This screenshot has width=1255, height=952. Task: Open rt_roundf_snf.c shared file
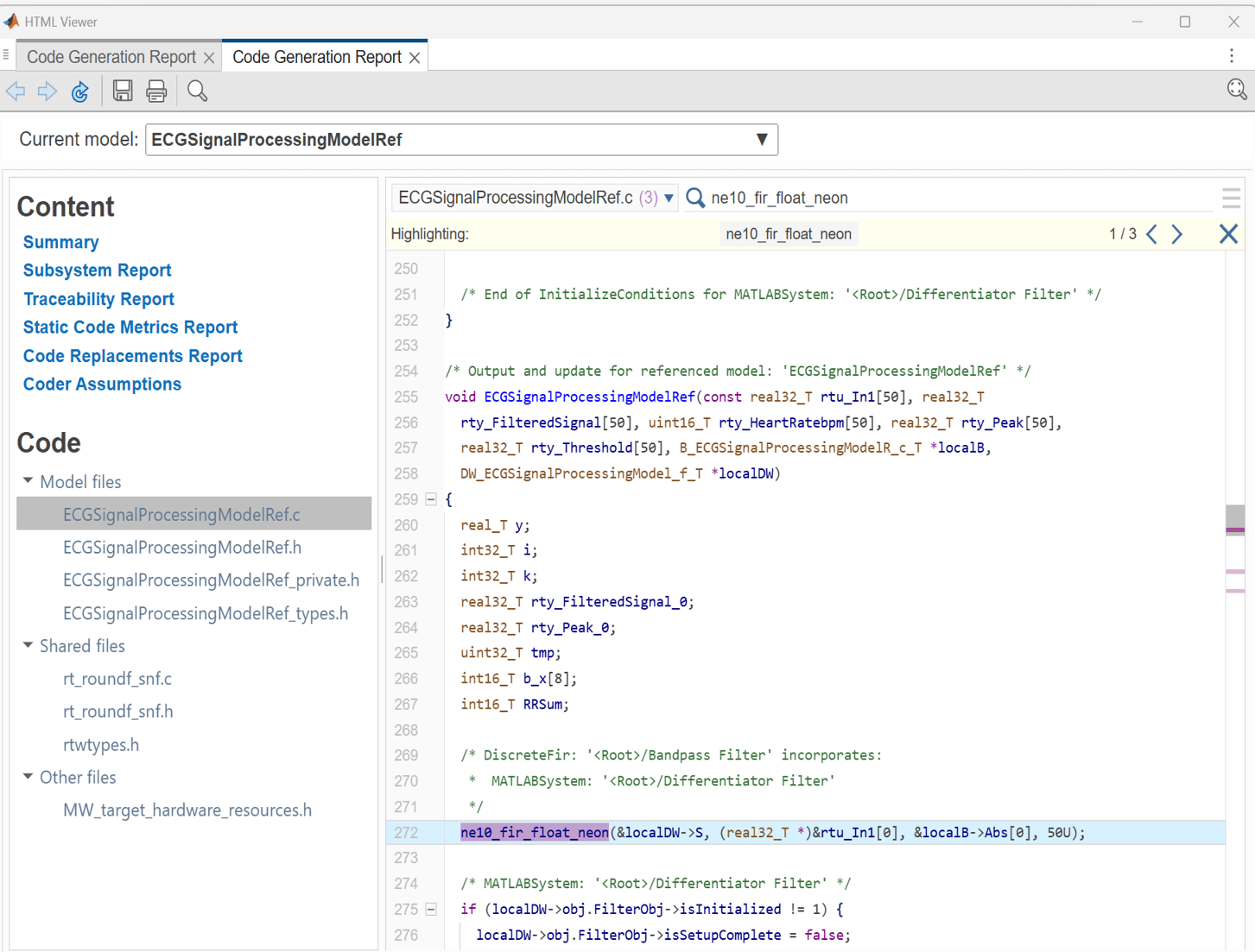117,679
